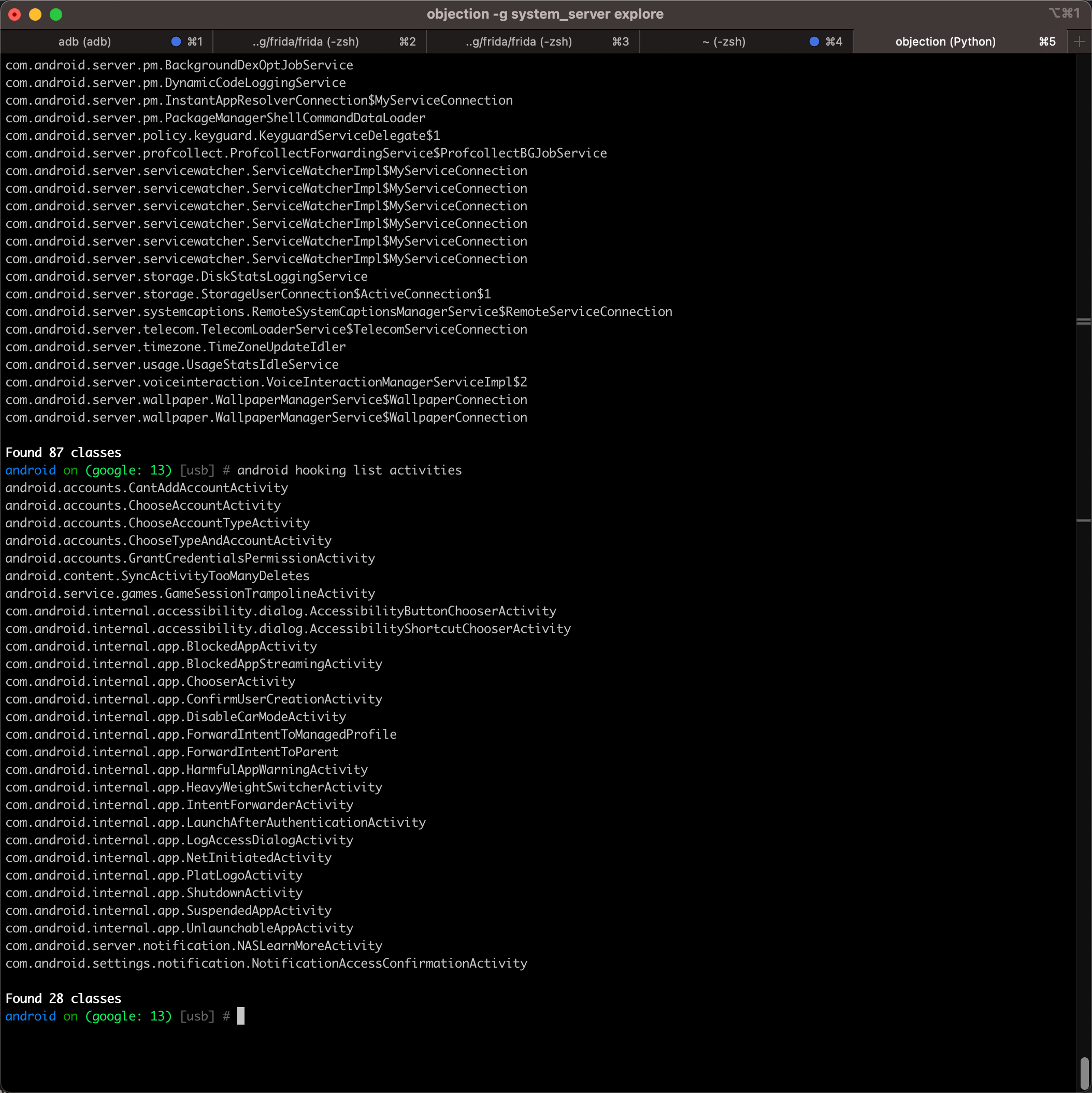Click internal.app.BlockedAppActivity line

161,646
